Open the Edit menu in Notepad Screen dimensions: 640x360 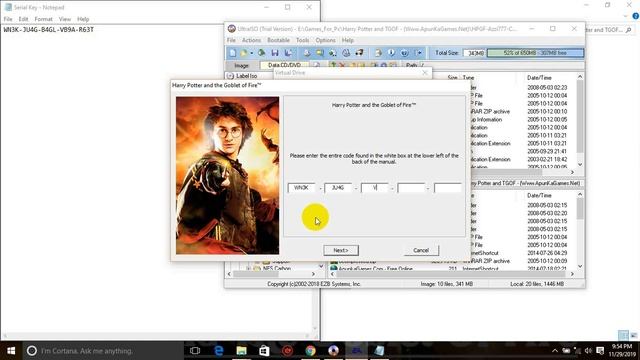pyautogui.click(x=23, y=19)
